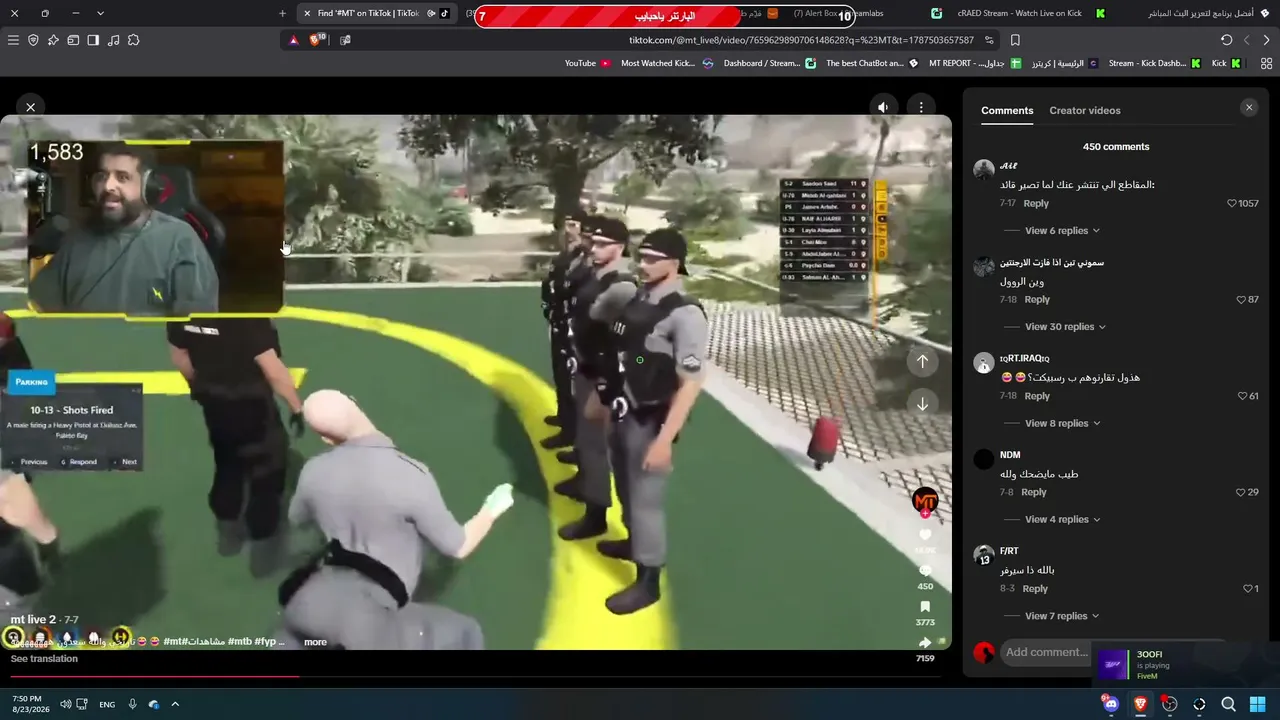Open the best ChatBot bookmark
The image size is (1280, 720).
point(872,63)
